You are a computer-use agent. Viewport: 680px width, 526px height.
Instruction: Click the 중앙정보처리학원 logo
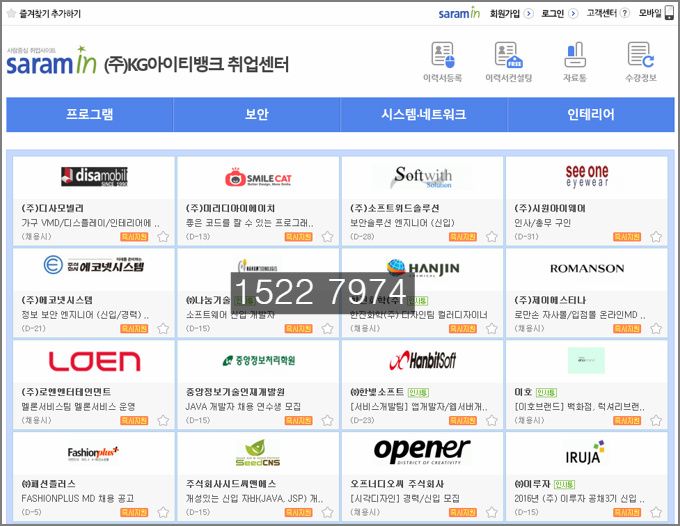258,360
